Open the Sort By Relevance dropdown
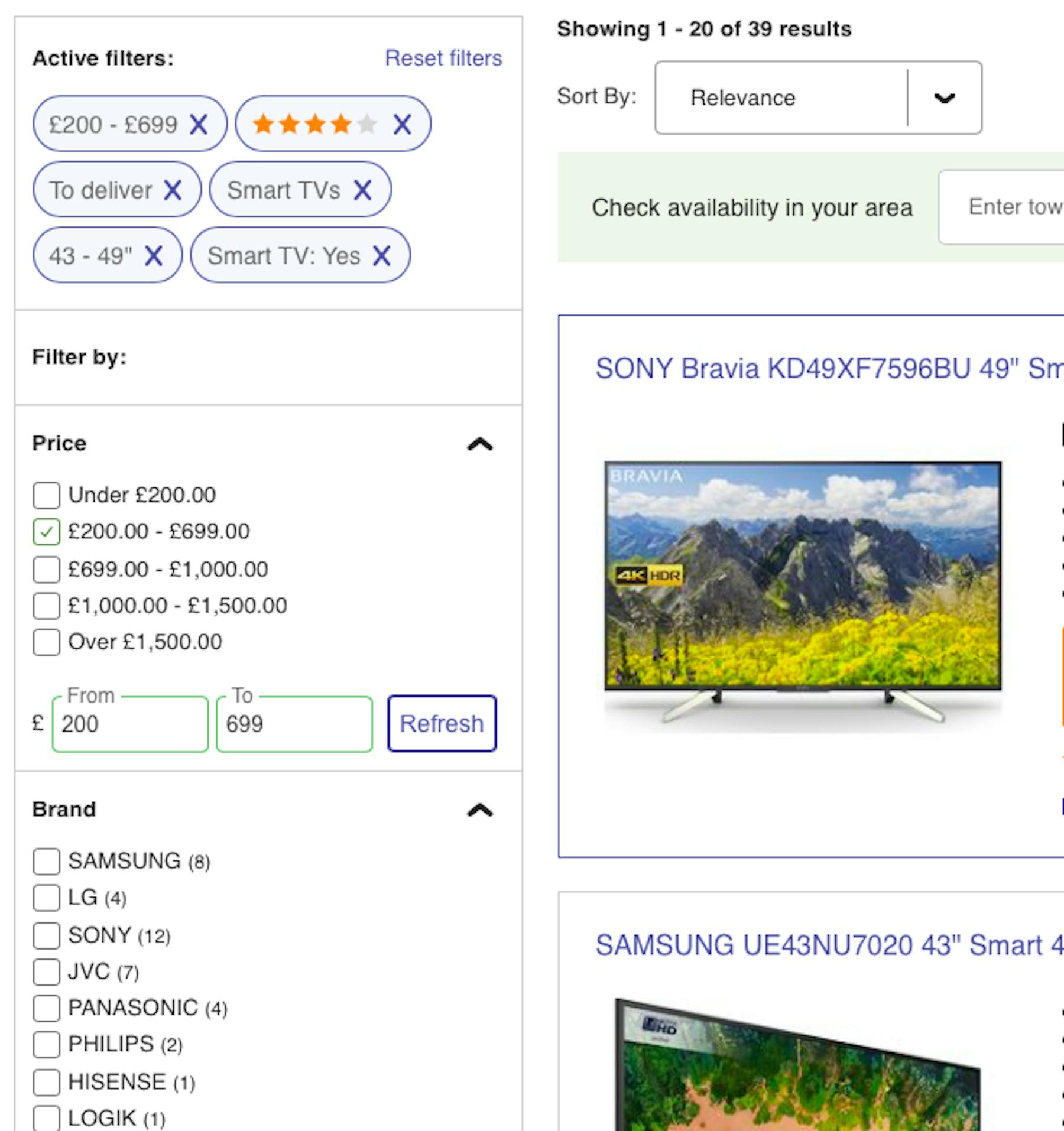Viewport: 1064px width, 1131px height. pyautogui.click(x=818, y=97)
